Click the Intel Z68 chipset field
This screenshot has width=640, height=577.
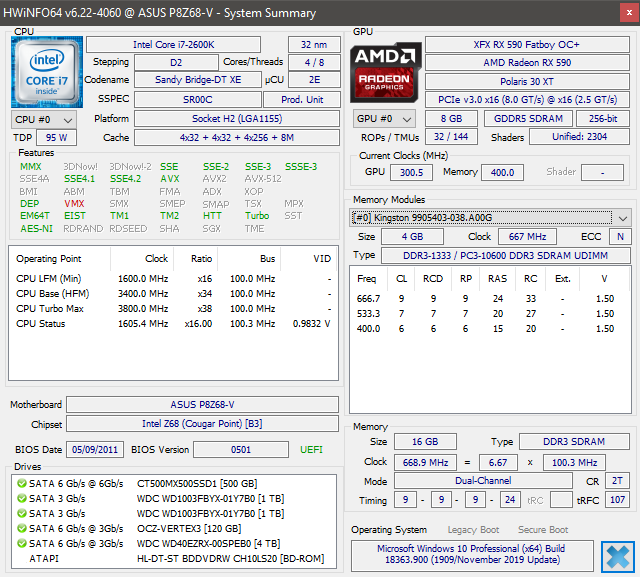pyautogui.click(x=202, y=424)
